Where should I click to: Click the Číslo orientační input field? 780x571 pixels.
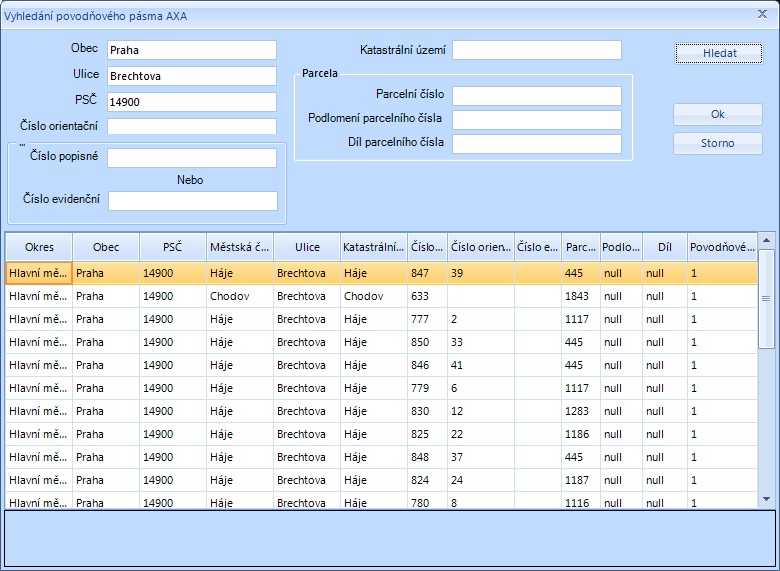192,126
